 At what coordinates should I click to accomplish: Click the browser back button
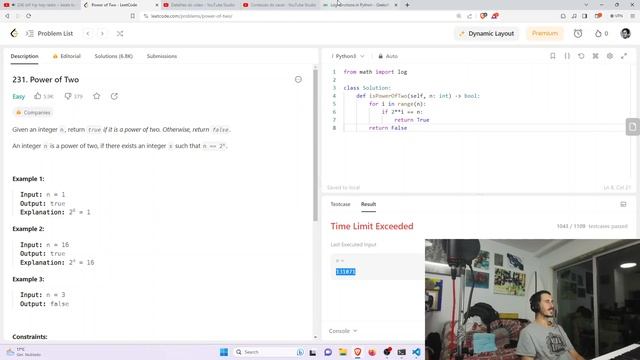7,16
